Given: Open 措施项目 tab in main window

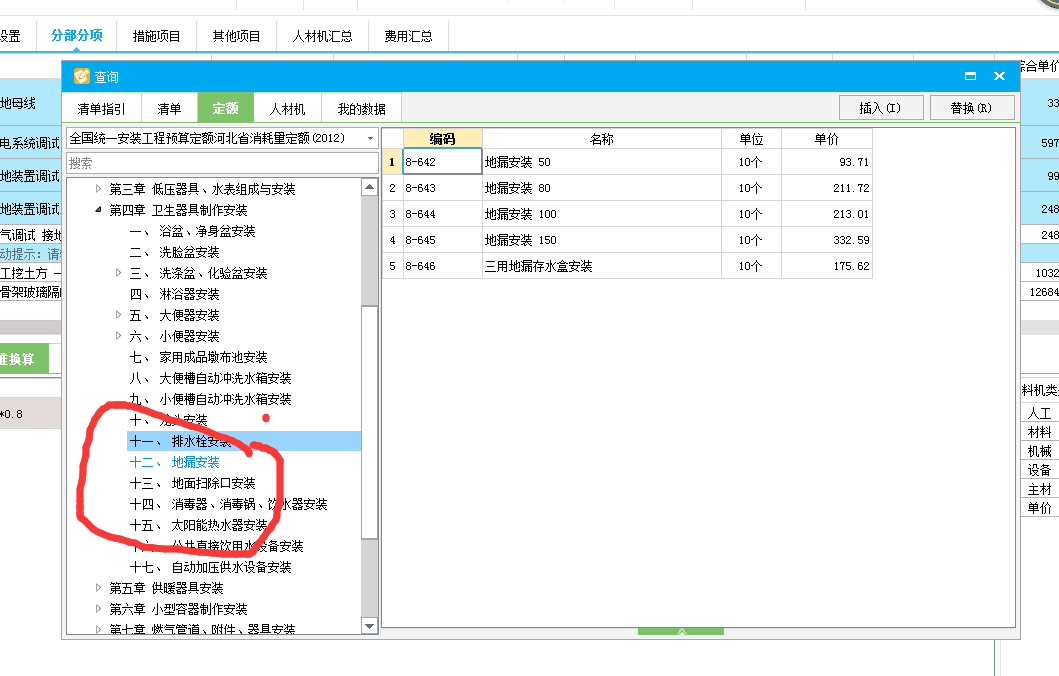Looking at the screenshot, I should tap(156, 36).
